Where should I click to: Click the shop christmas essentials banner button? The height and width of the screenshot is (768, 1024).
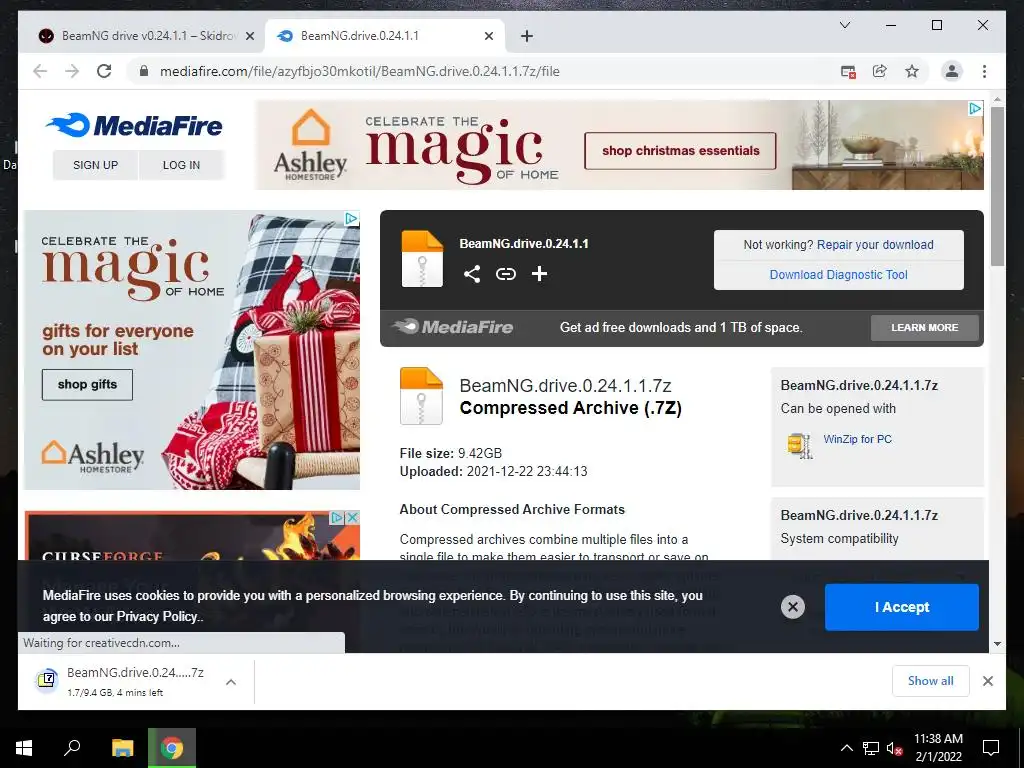pos(680,151)
